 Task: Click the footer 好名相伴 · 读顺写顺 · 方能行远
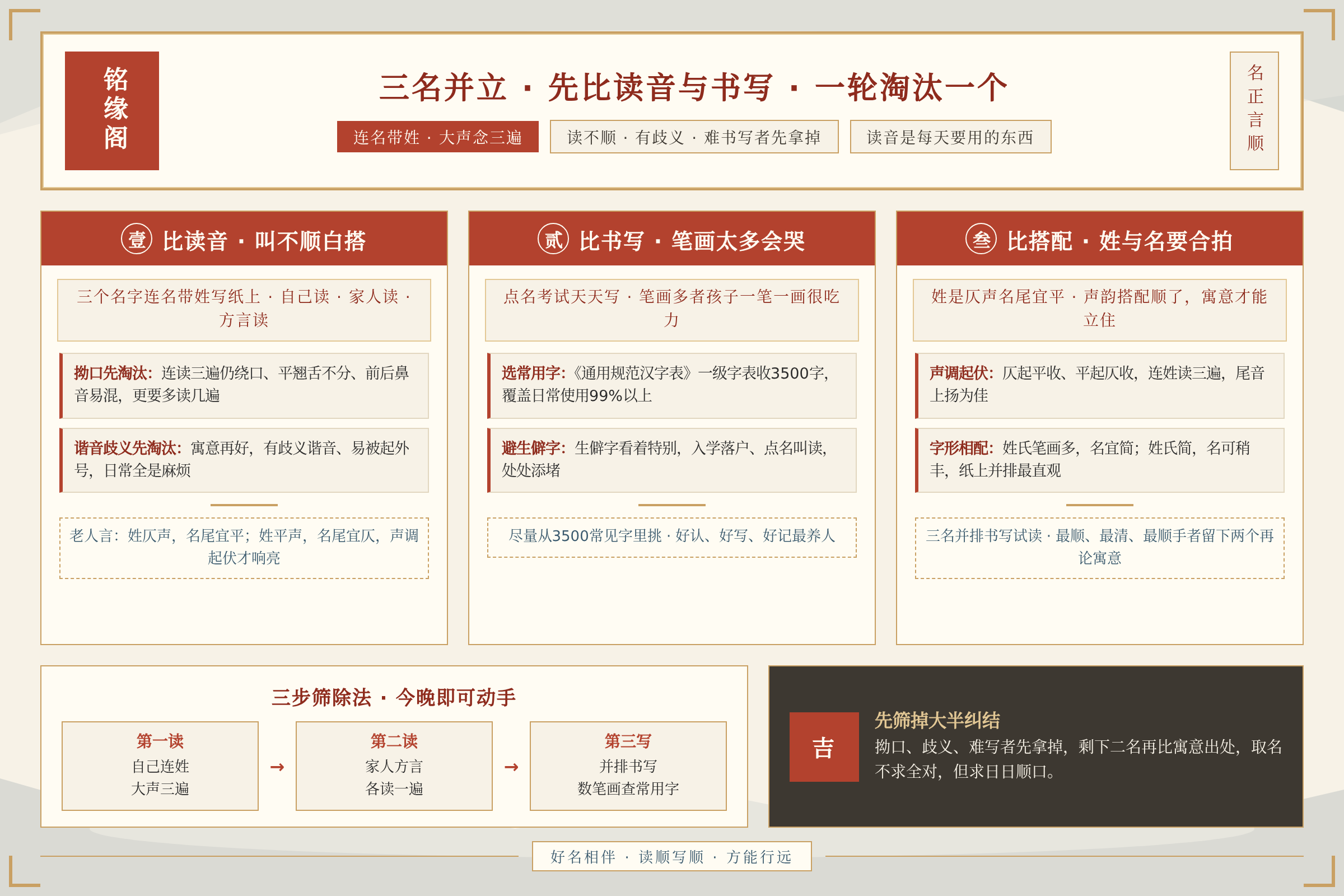point(672,856)
